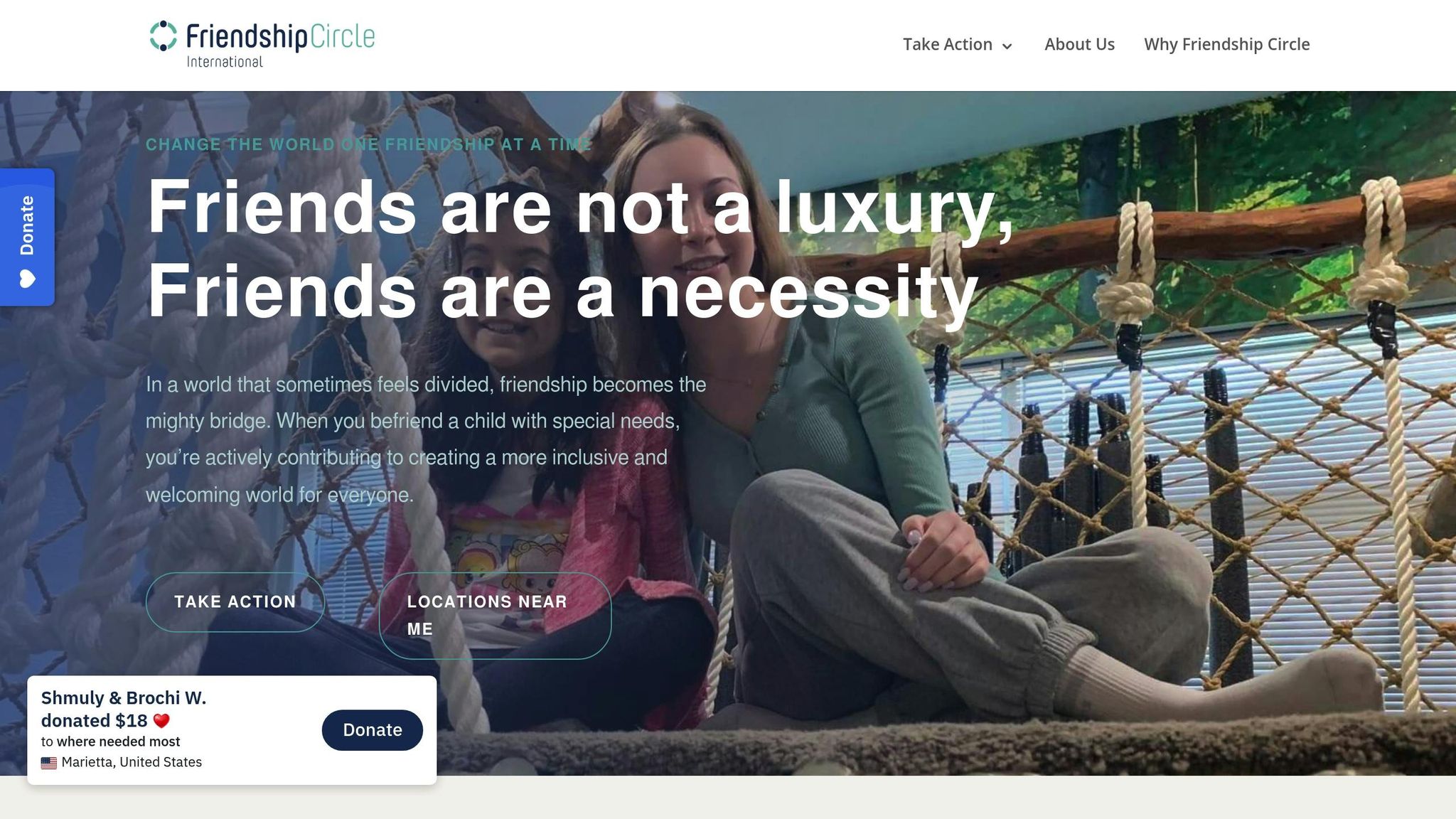The image size is (1456, 819).
Task: Click the 'In a world that sometimes' paragraph
Action: tap(426, 439)
